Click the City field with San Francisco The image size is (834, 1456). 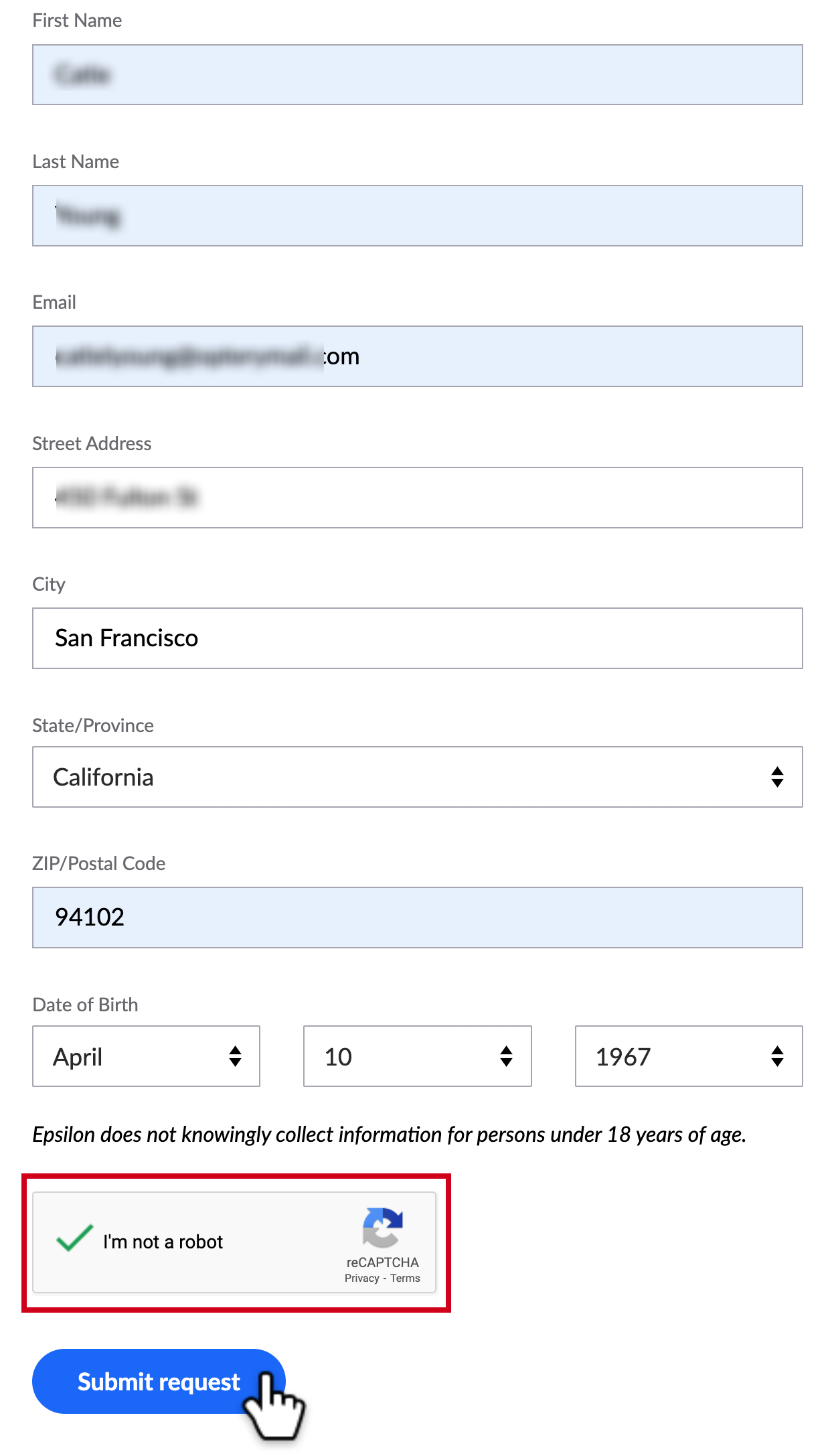coord(418,638)
